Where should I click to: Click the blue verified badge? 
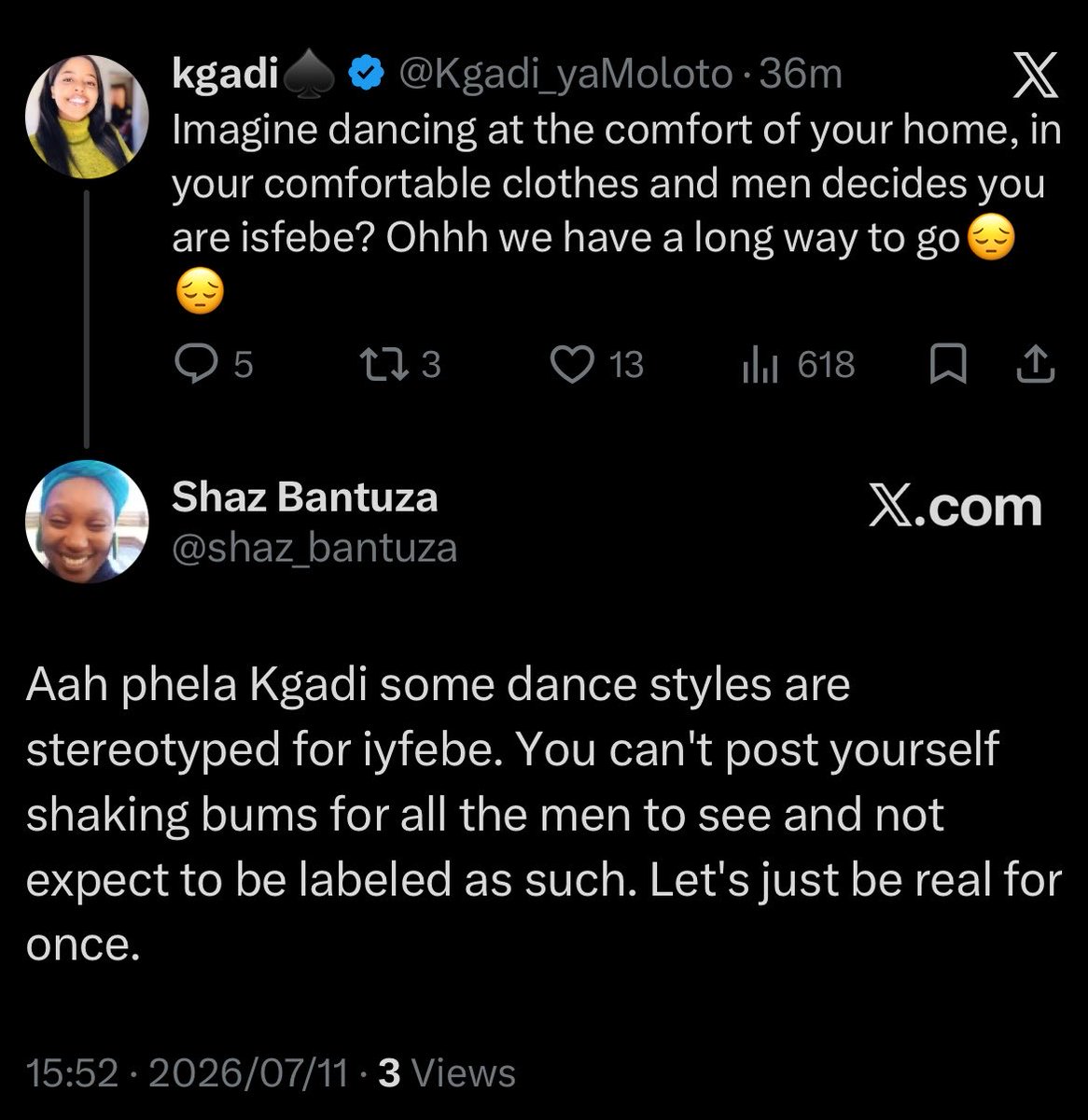click(367, 75)
